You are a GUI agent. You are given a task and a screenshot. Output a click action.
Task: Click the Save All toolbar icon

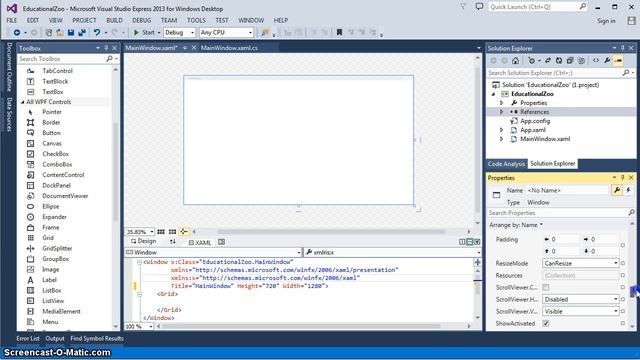click(x=82, y=32)
